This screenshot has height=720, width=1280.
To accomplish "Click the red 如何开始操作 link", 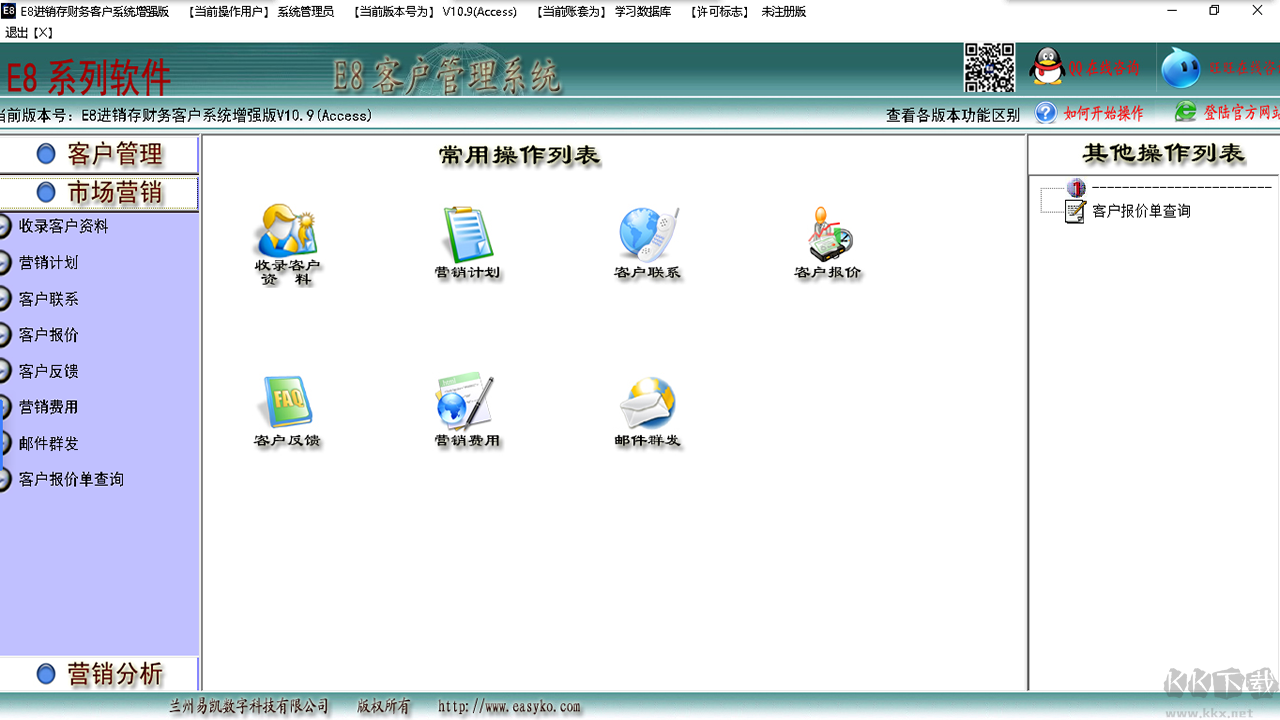I will coord(1103,113).
